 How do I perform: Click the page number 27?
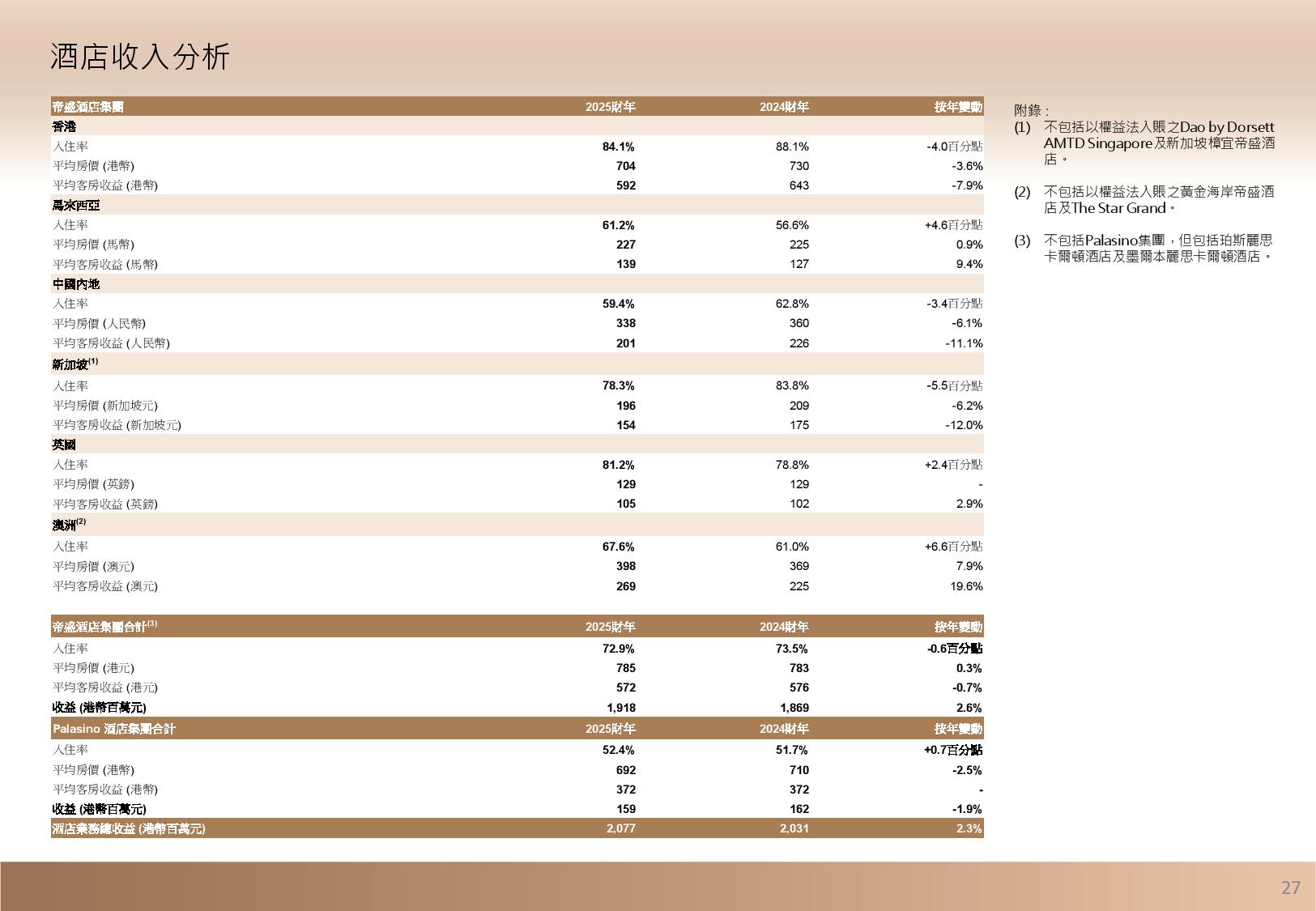pyautogui.click(x=1290, y=888)
